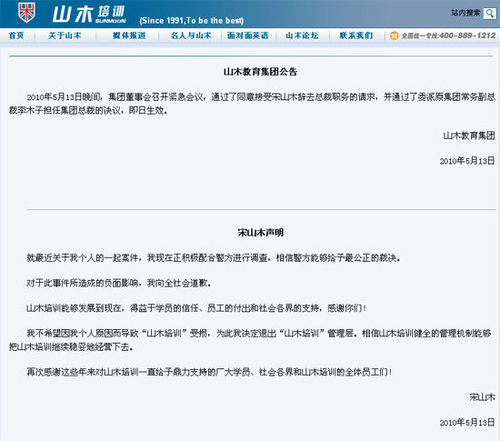500x441 pixels.
Task: Click the heading 宋山木声明
Action: [260, 232]
